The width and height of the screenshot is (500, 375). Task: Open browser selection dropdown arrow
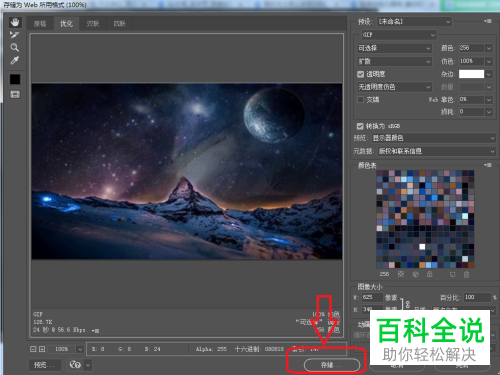coord(88,365)
